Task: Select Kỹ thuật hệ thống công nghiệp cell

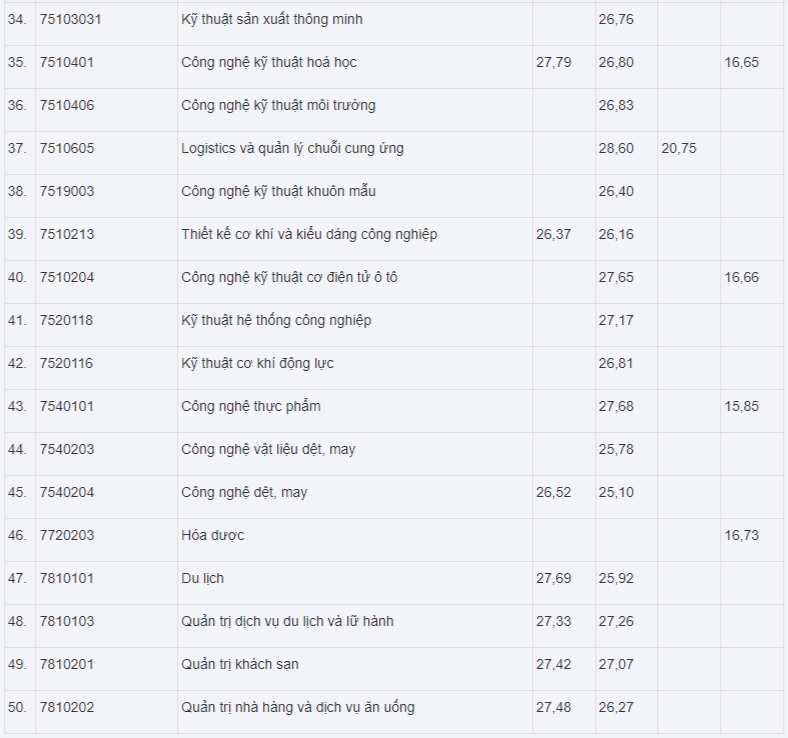Action: click(x=276, y=320)
